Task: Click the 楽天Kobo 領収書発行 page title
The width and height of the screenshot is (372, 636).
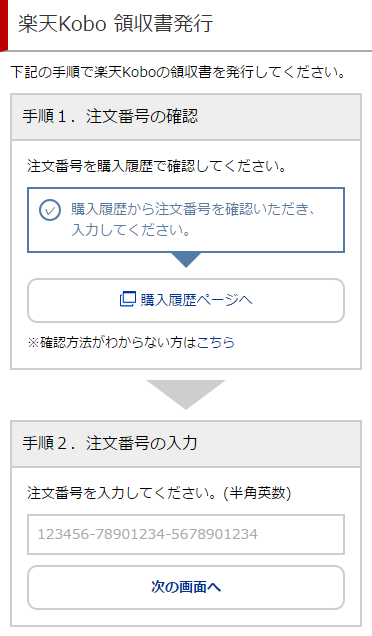Action: [116, 24]
